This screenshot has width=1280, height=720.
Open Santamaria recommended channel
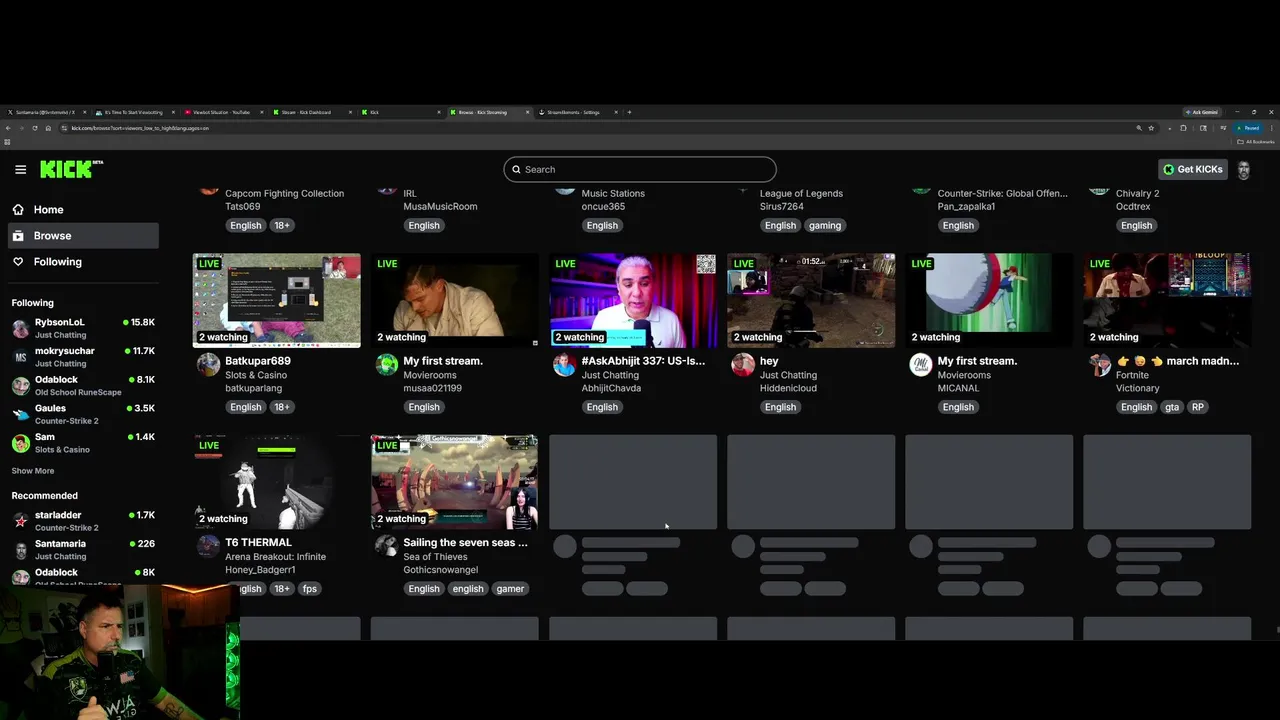pos(83,549)
